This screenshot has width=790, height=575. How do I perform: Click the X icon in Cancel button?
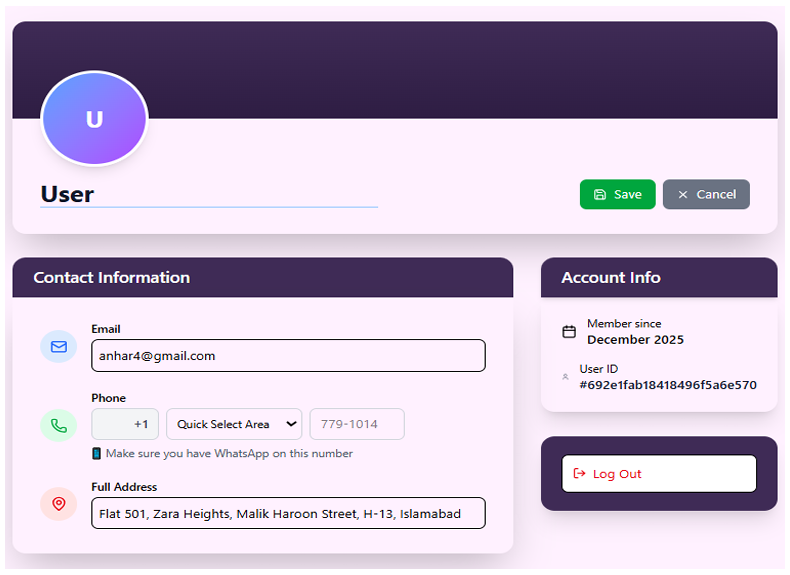click(683, 195)
